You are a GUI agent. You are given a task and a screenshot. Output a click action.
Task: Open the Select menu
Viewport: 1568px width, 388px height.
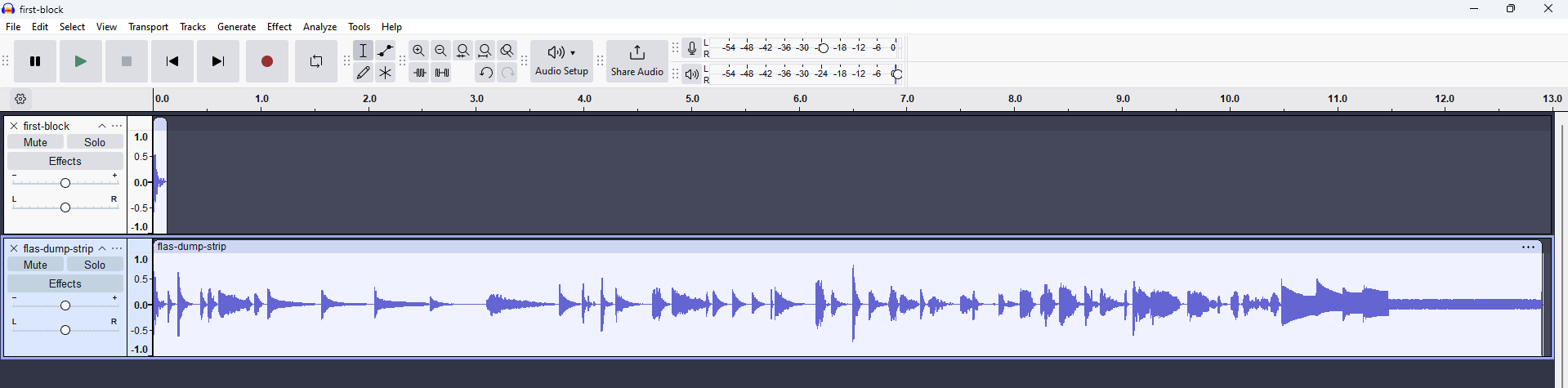(x=72, y=27)
